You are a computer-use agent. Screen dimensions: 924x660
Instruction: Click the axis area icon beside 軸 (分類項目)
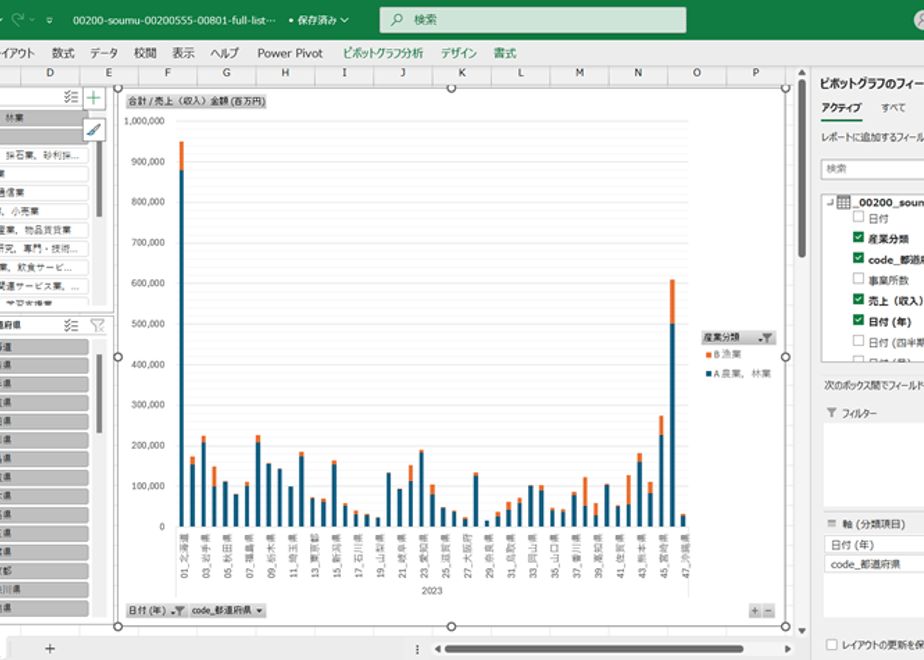831,523
